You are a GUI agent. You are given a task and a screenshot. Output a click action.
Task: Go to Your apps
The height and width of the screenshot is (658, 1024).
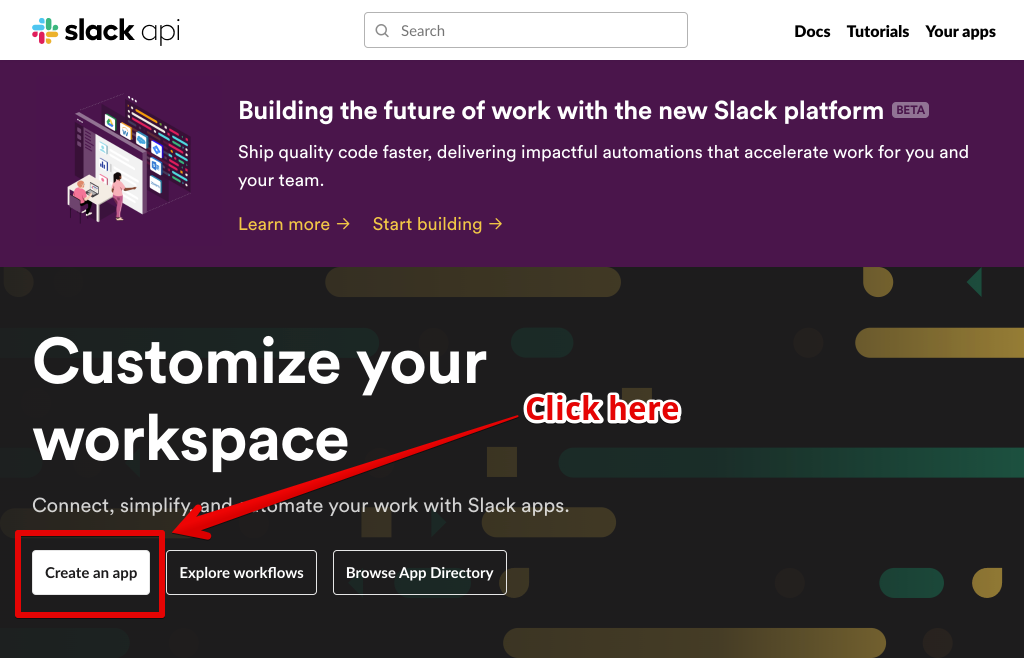[x=960, y=31]
